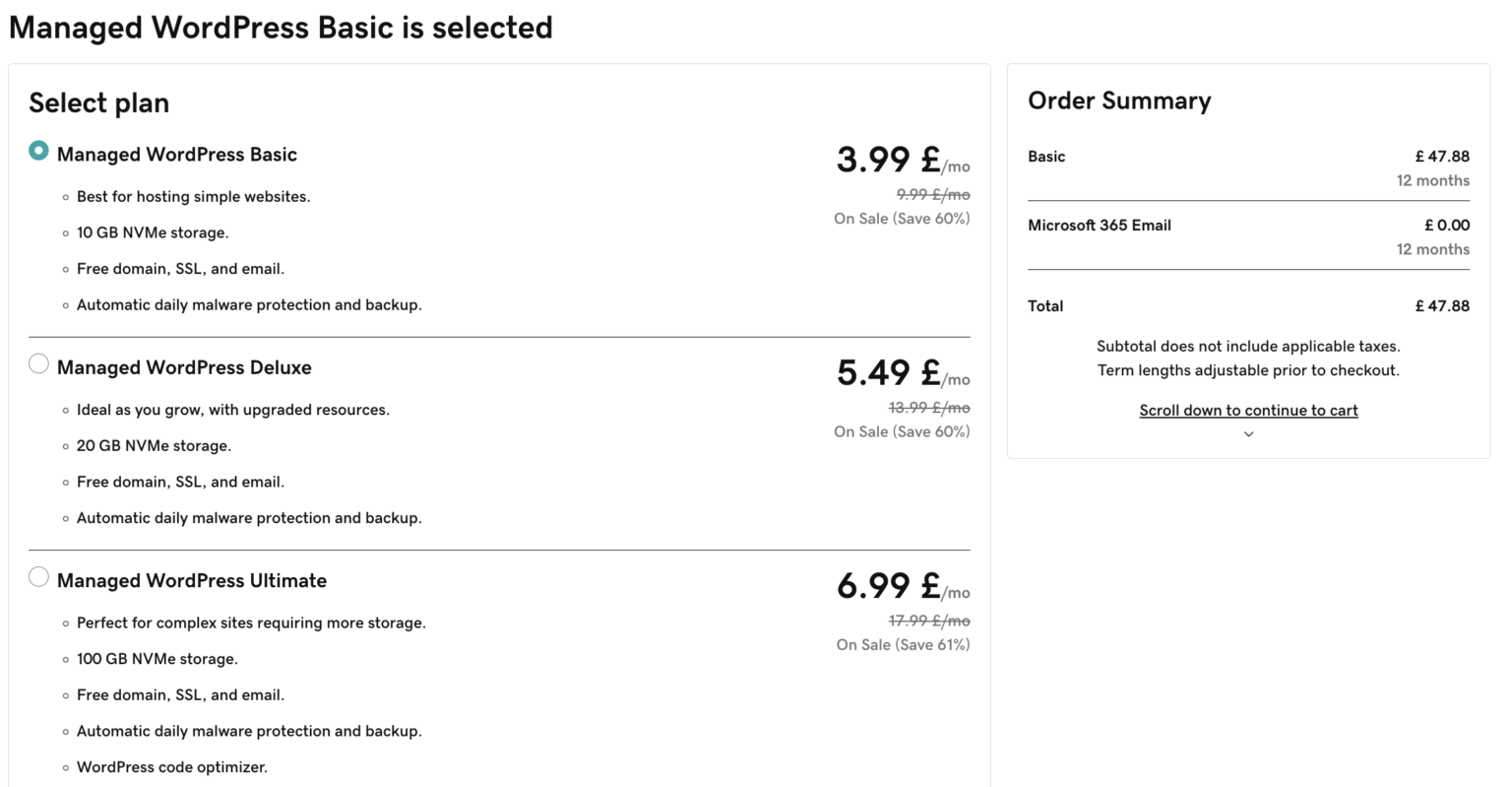Image resolution: width=1512 pixels, height=787 pixels.
Task: Expand the Basic line item in Order Summary
Action: tap(1046, 156)
